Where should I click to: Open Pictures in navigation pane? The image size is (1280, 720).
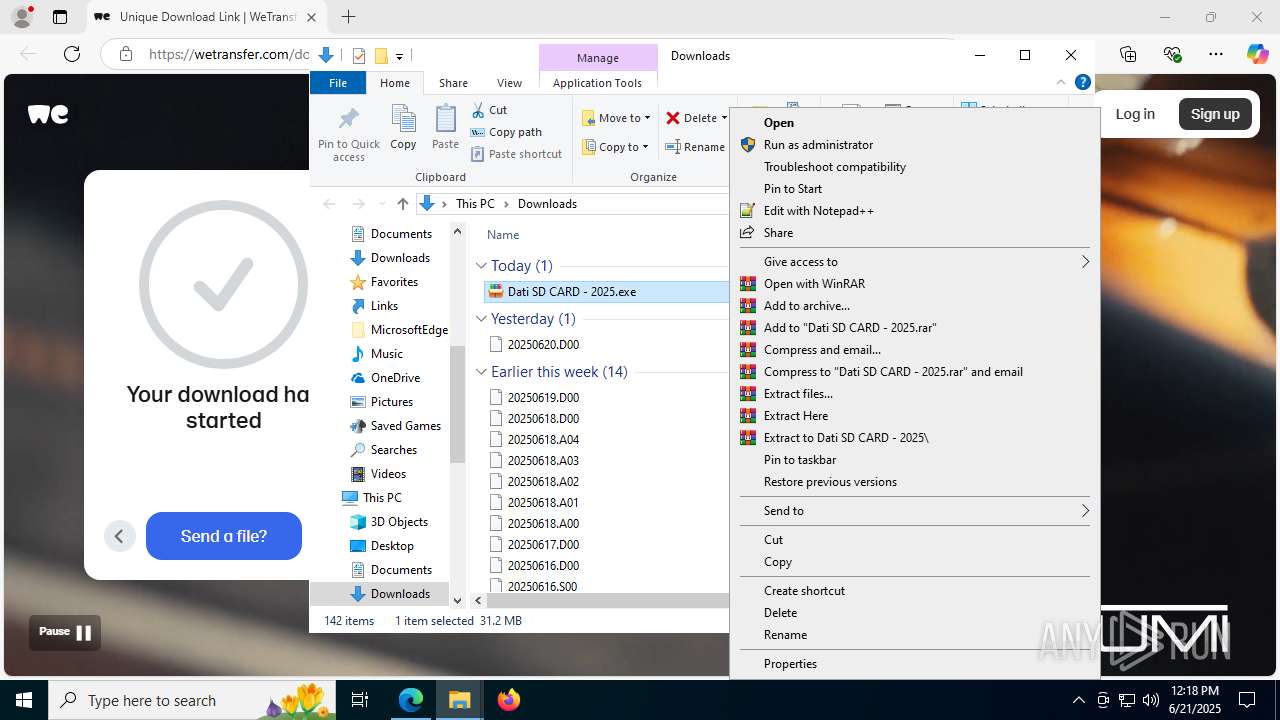[x=391, y=402]
